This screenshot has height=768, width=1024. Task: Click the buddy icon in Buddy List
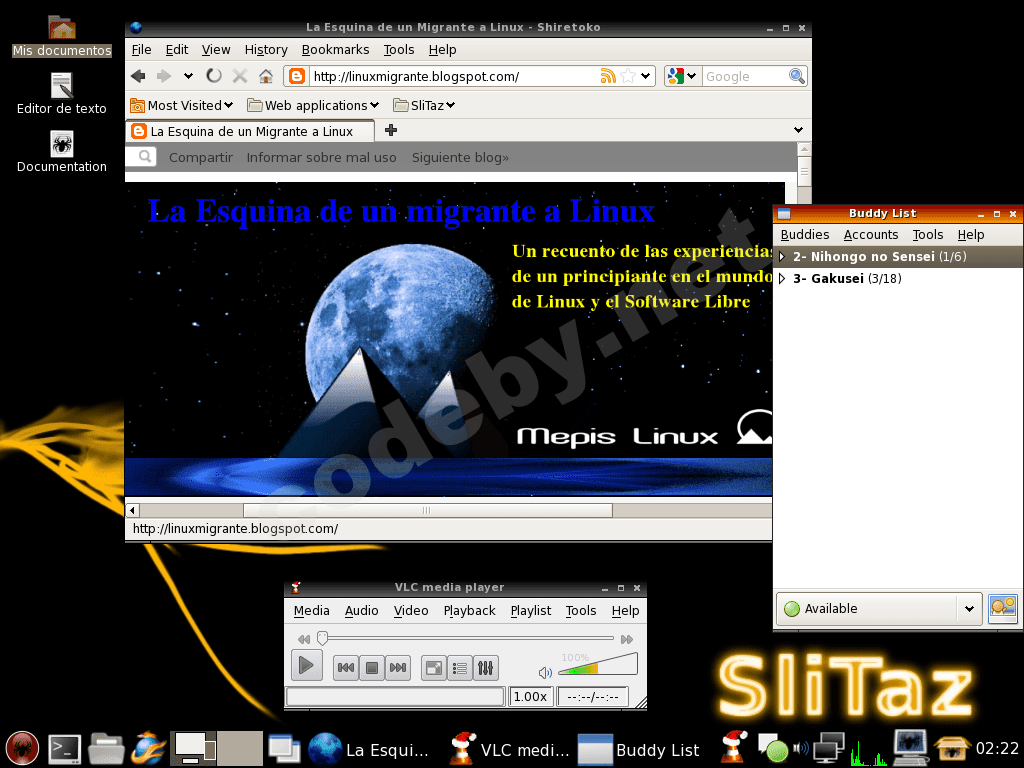[x=1002, y=609]
